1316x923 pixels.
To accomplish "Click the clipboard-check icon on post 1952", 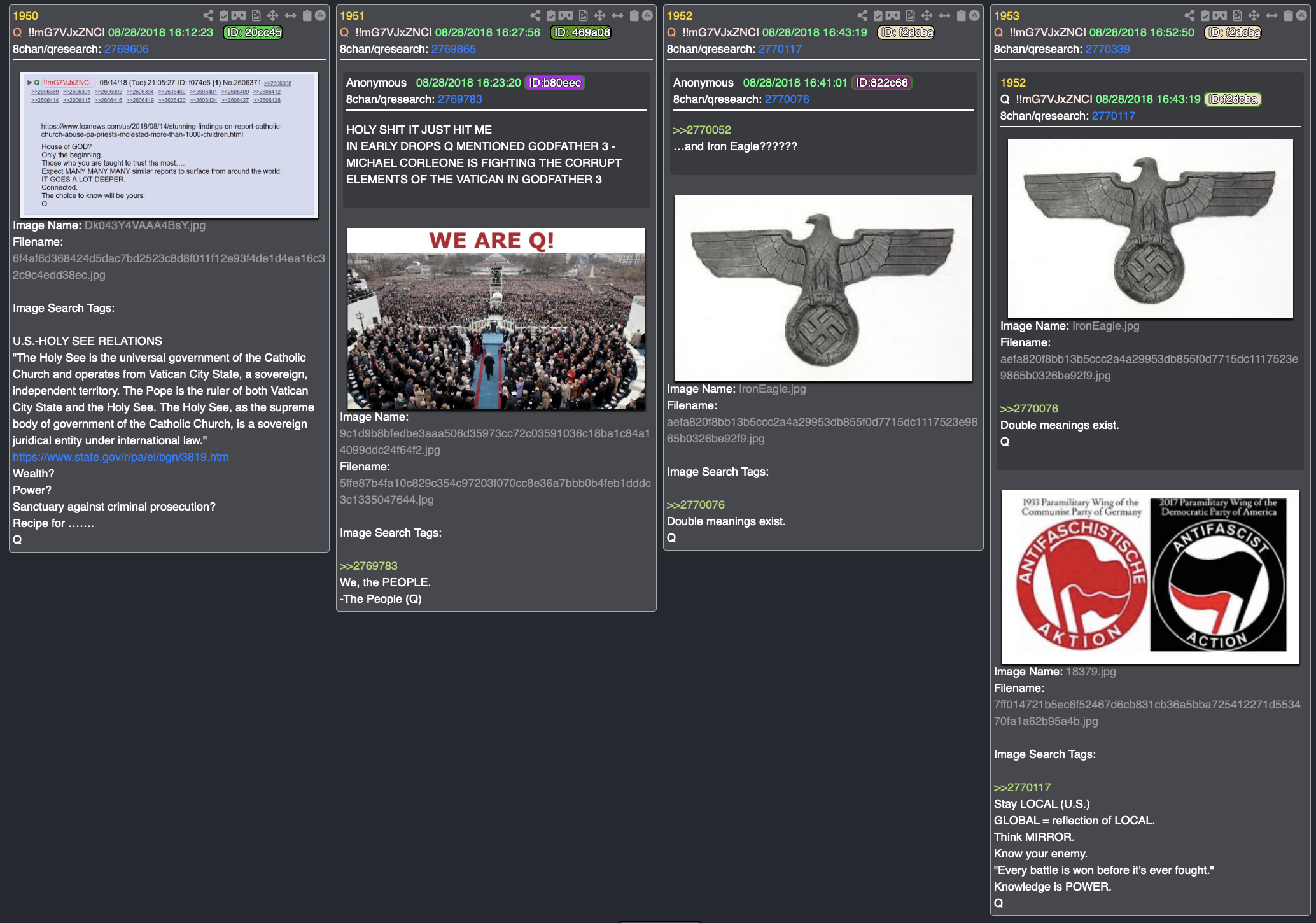I will [x=878, y=15].
